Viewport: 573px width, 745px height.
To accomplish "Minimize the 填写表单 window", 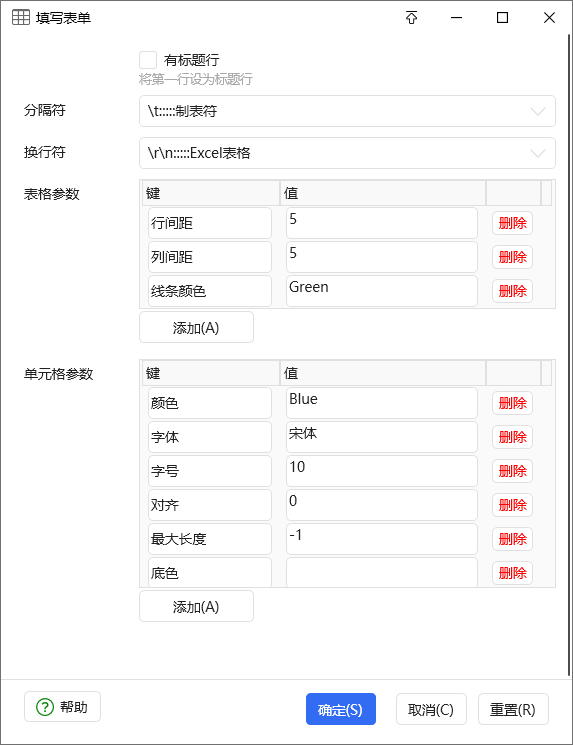I will (x=457, y=18).
